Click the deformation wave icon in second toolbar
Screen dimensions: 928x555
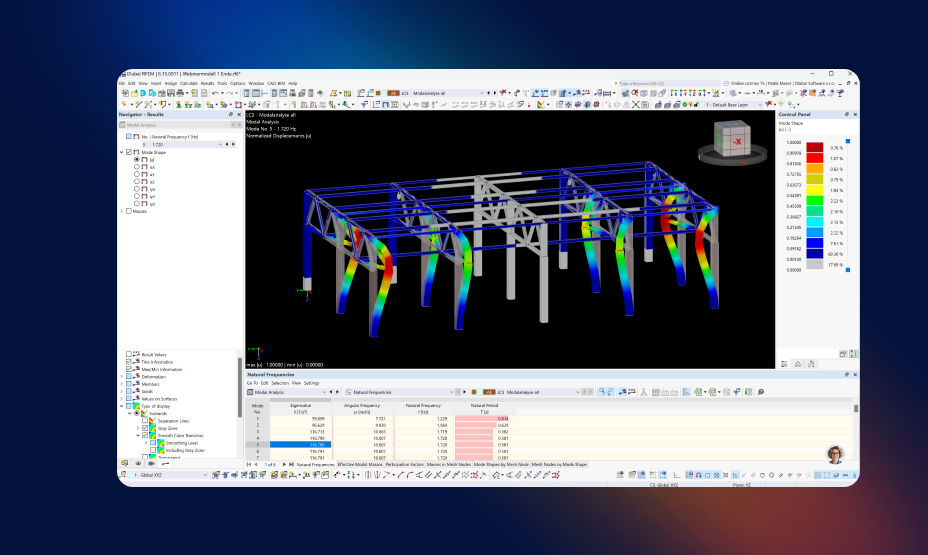click(407, 104)
